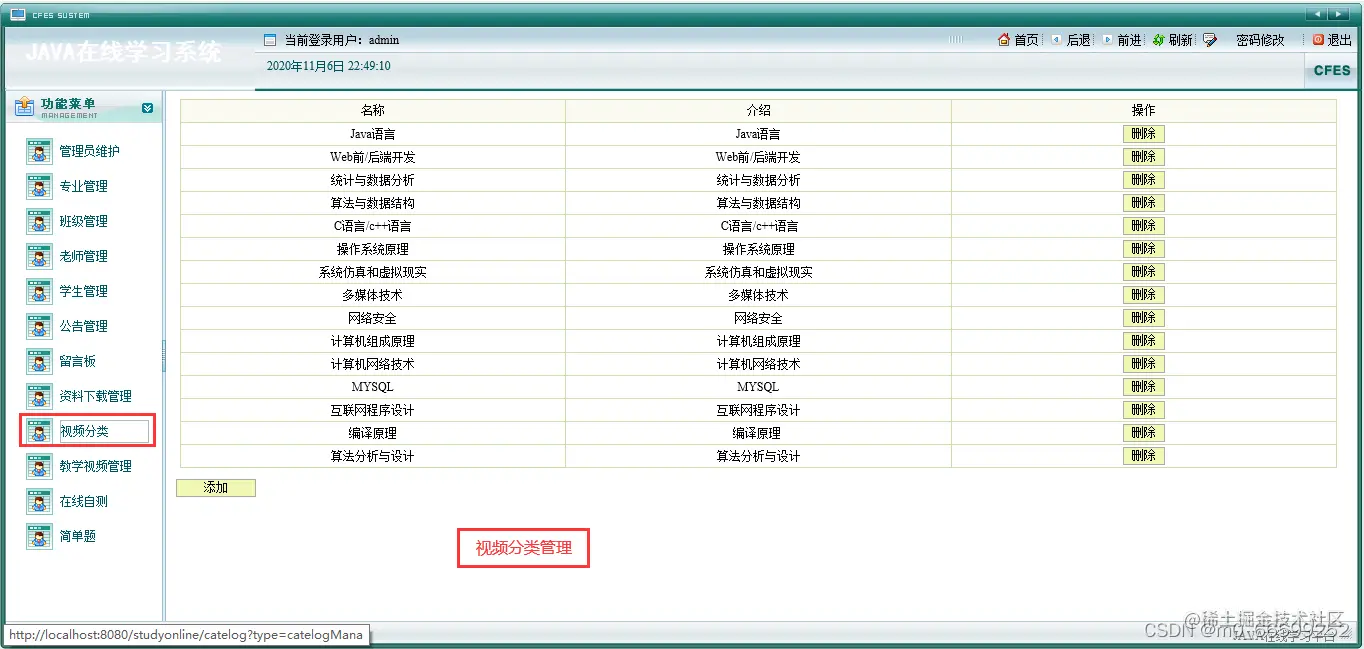Click MYSQL in the 名称 column
Viewport: 1364px width, 649px height.
(373, 387)
